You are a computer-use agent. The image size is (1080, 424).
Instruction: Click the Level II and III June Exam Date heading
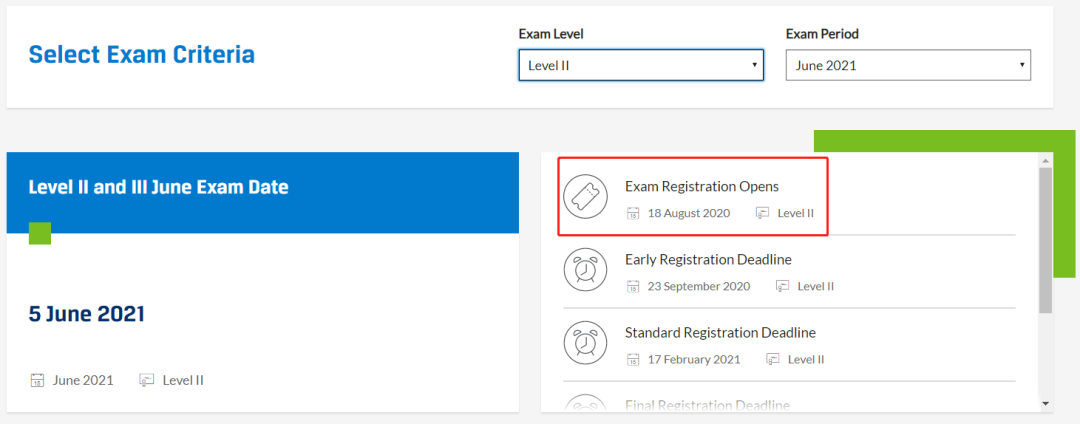[158, 187]
